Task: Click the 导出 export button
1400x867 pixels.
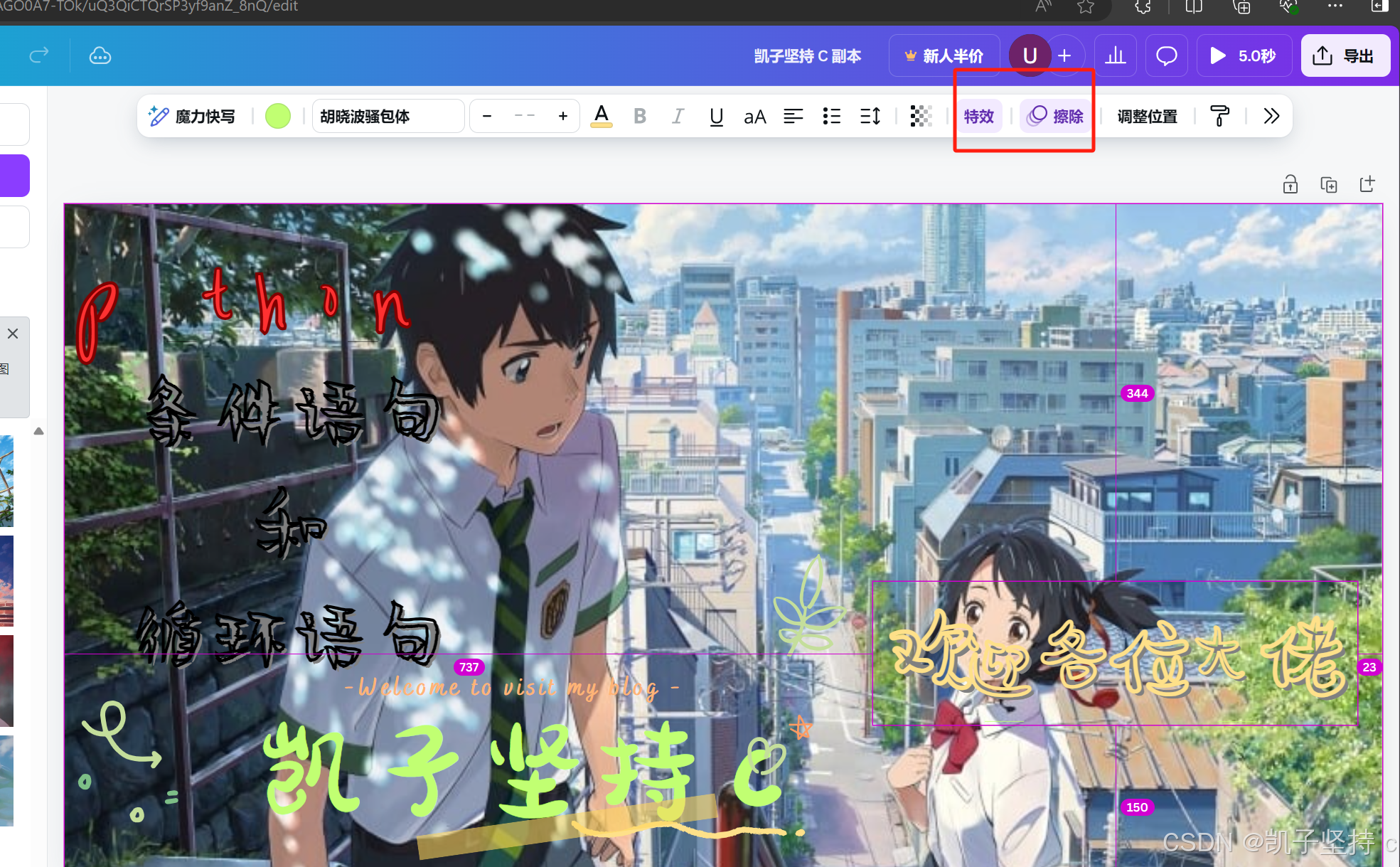Action: pos(1345,55)
